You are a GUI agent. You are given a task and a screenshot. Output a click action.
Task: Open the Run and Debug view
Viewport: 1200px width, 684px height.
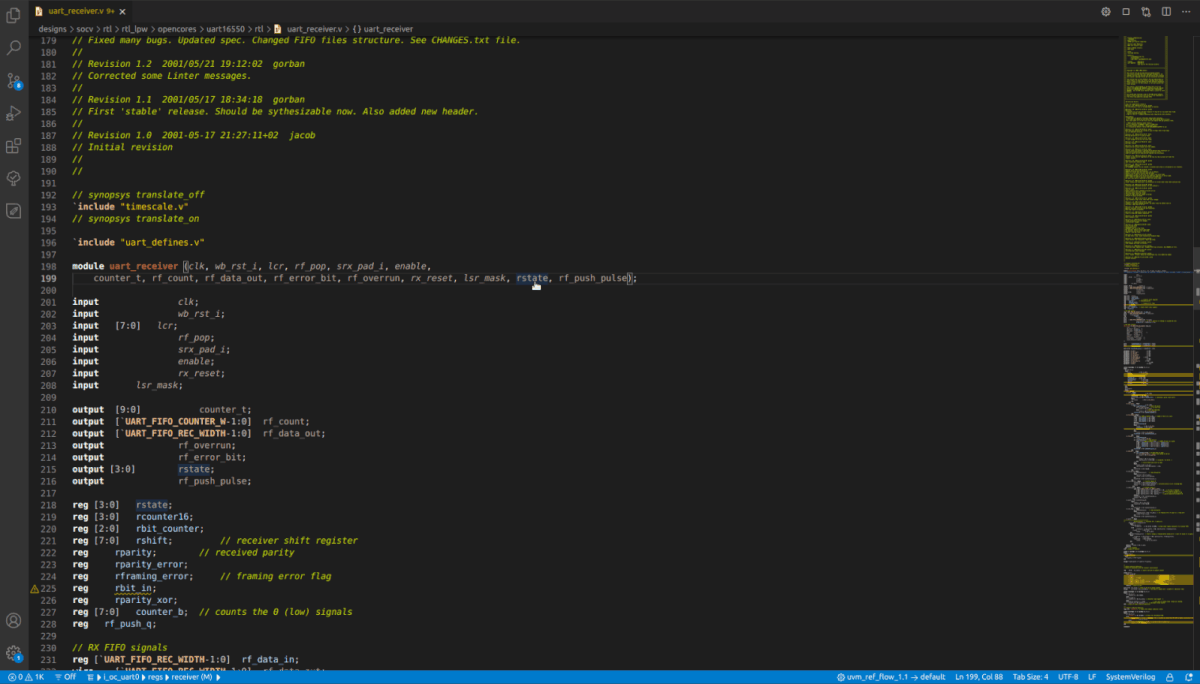pos(14,113)
